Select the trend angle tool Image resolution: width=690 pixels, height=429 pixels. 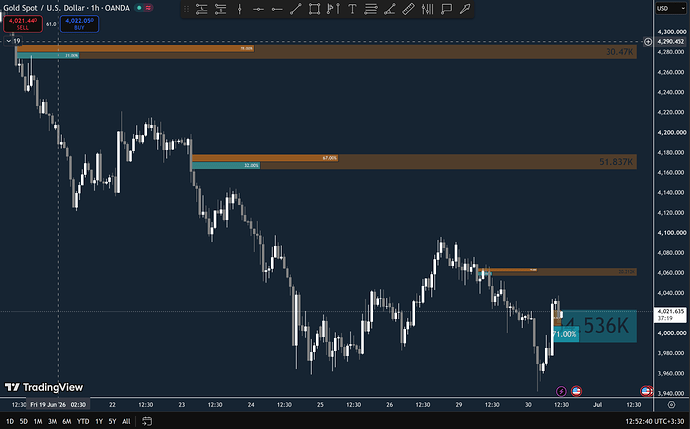389,9
